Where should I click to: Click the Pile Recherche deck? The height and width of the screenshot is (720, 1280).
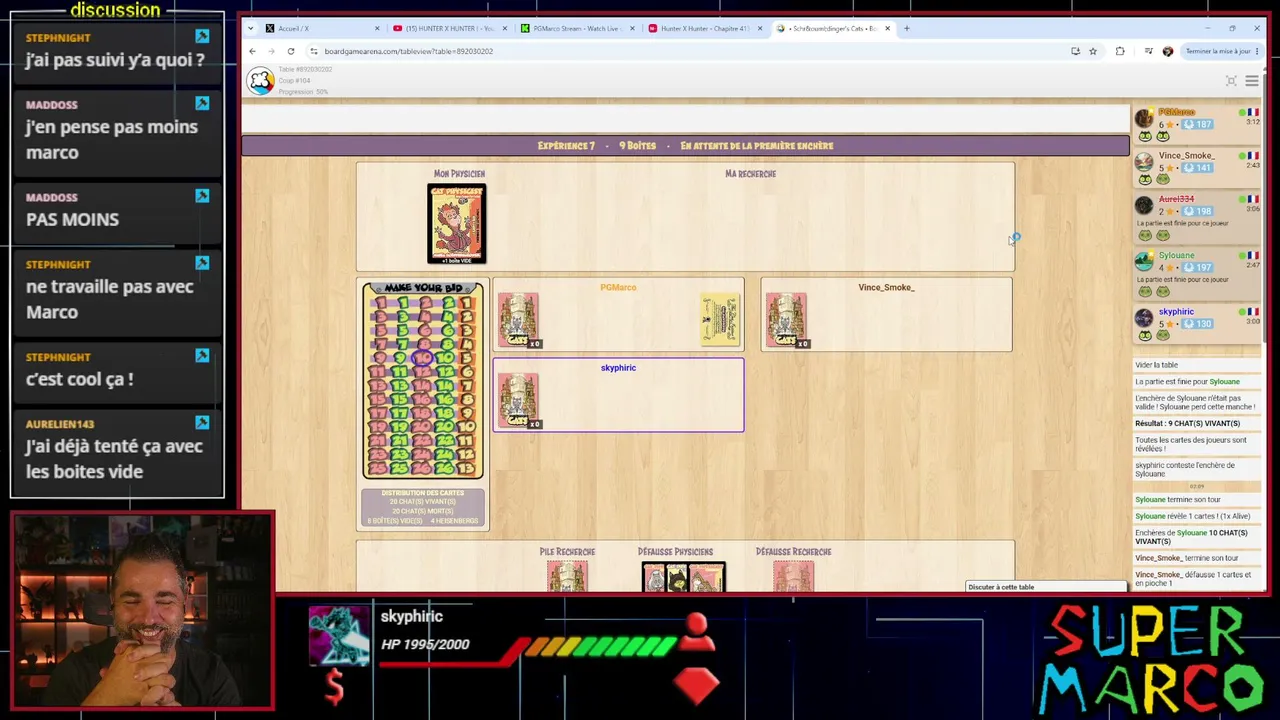click(567, 576)
